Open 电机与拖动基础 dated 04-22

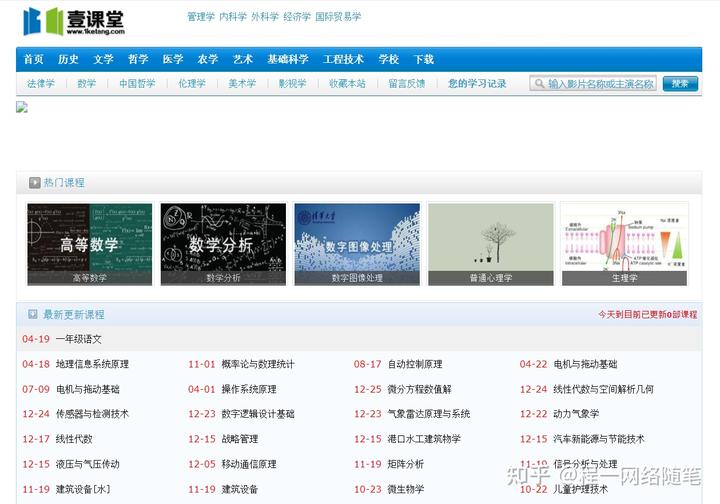click(x=585, y=364)
